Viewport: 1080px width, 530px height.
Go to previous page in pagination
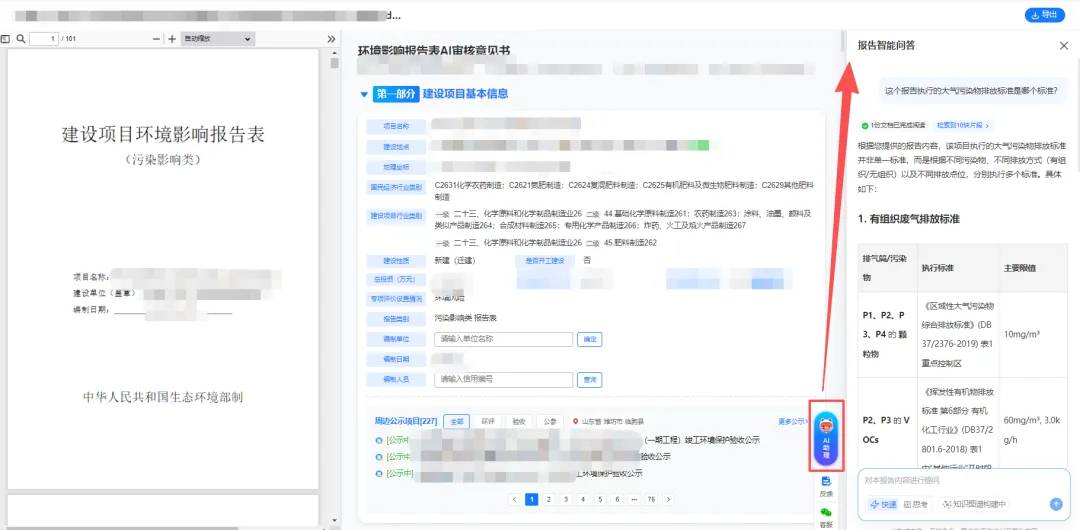coord(515,499)
